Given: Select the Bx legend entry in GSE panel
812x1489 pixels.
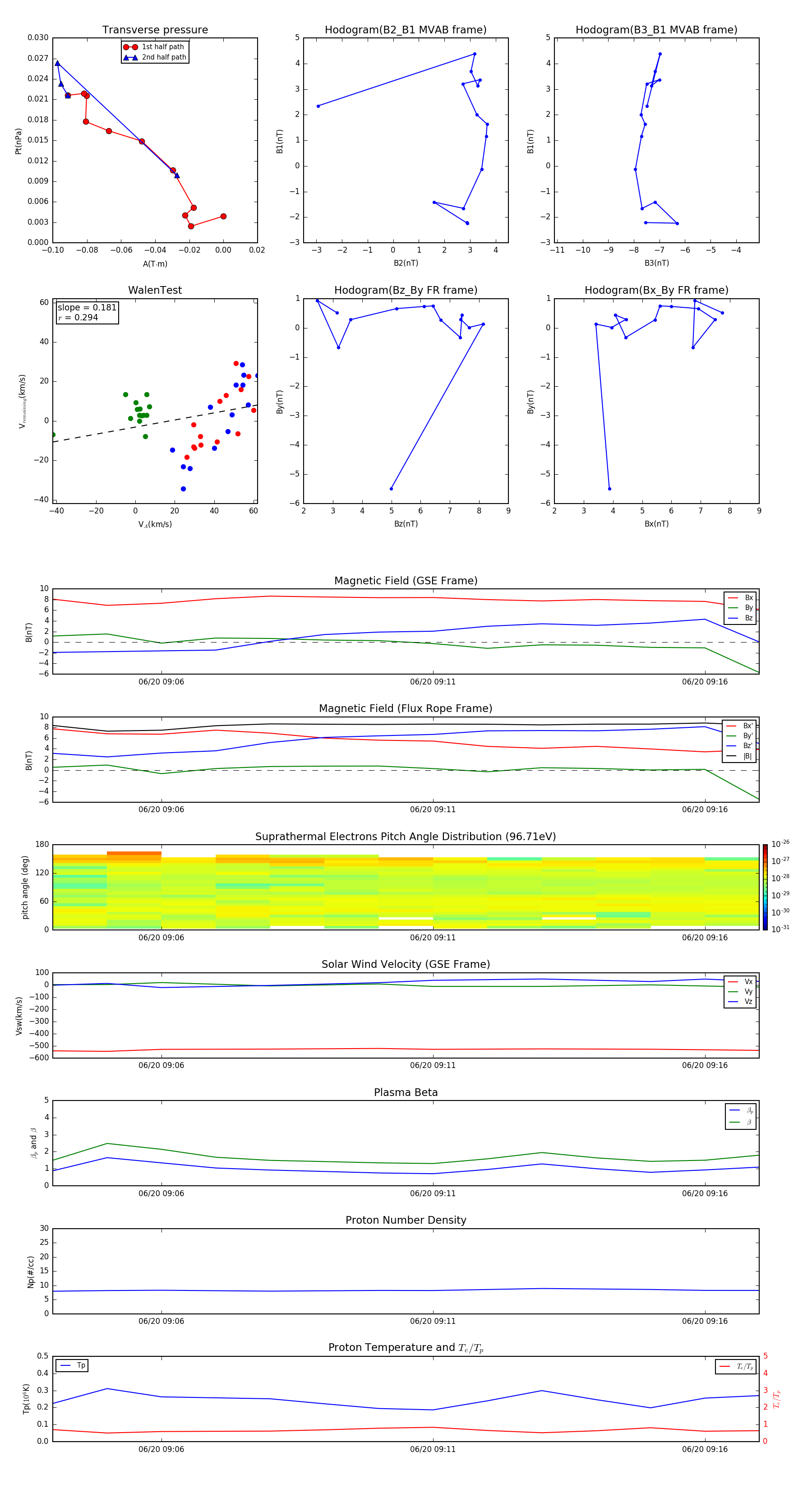Looking at the screenshot, I should click(740, 598).
